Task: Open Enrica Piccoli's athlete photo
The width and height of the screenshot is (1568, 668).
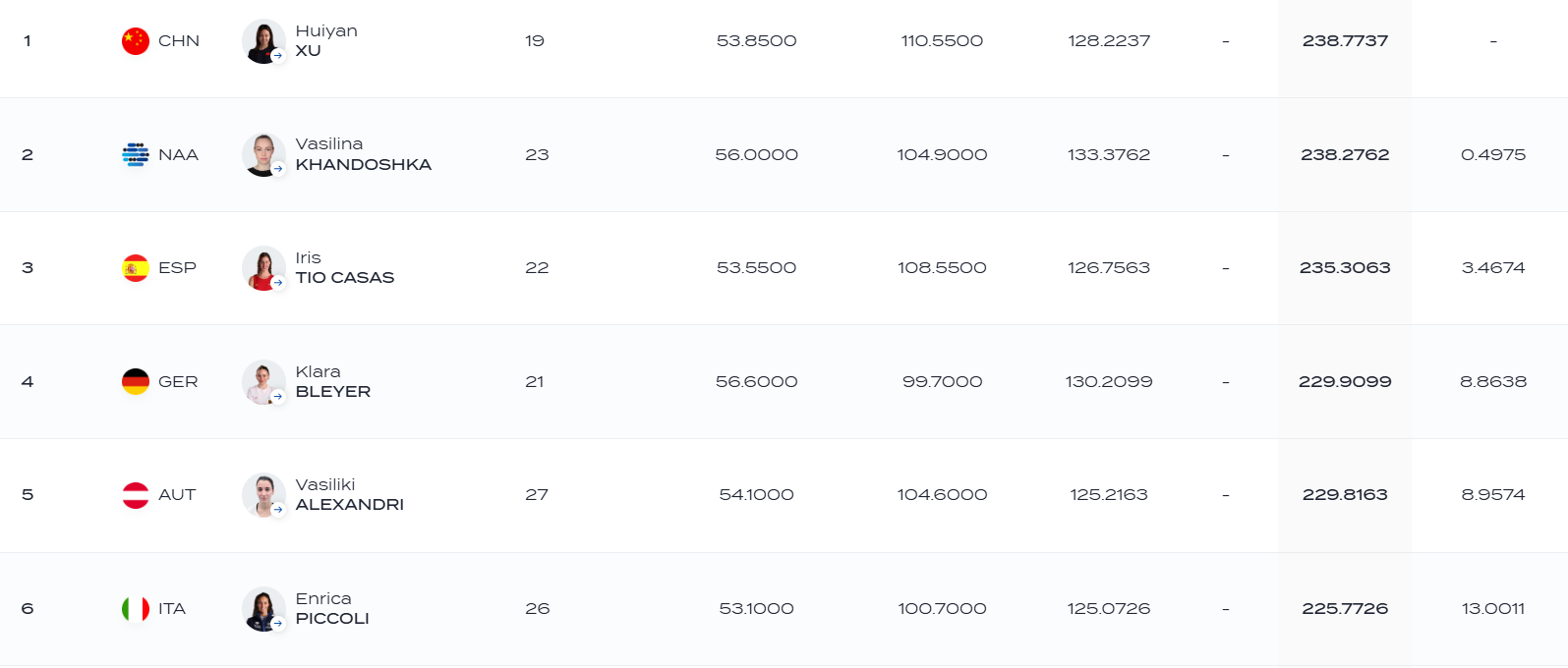Action: (x=263, y=609)
